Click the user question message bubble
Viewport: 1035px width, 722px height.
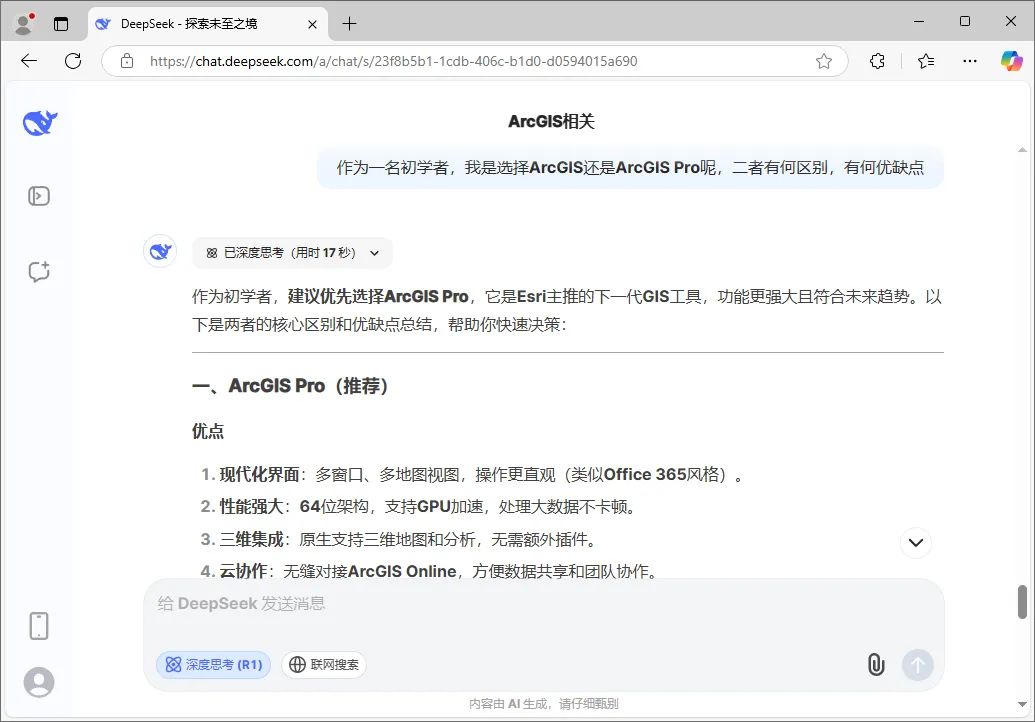tap(630, 168)
